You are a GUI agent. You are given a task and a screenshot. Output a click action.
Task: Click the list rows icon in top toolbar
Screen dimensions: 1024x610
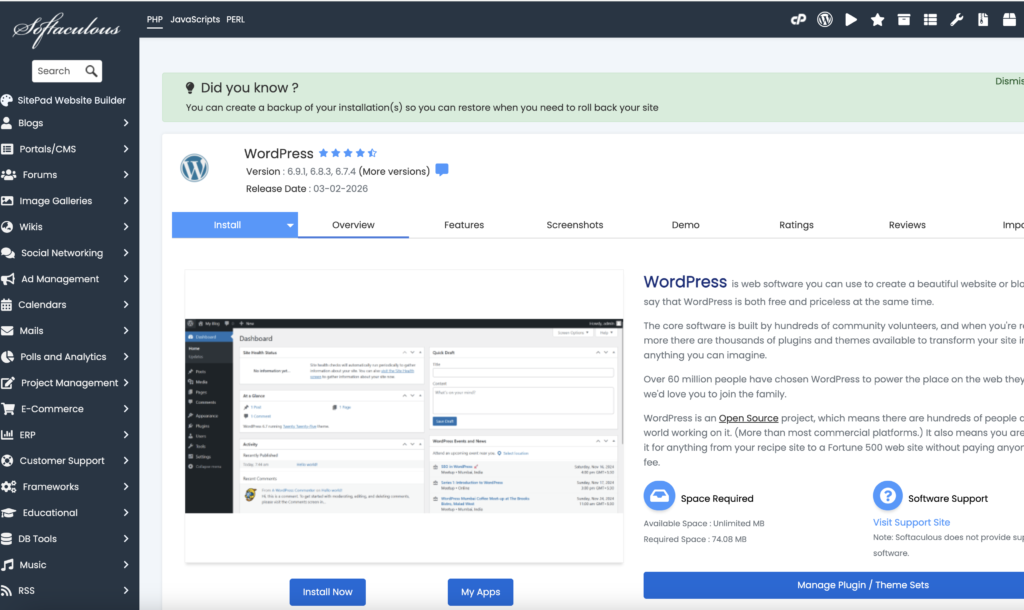930,19
